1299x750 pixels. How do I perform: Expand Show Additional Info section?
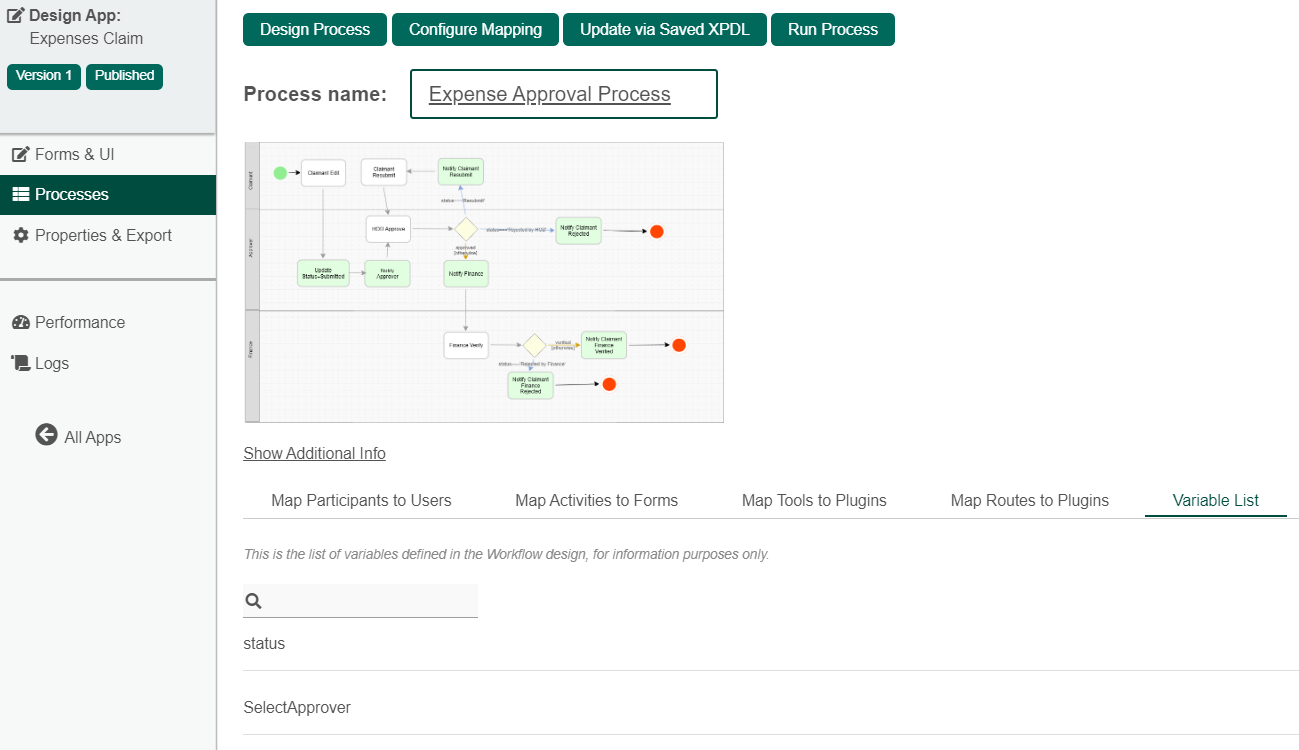click(314, 454)
